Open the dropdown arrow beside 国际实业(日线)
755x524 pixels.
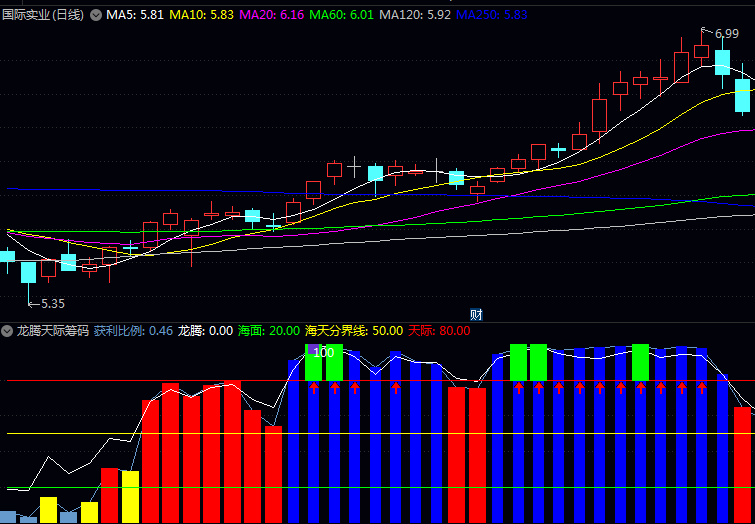96,15
